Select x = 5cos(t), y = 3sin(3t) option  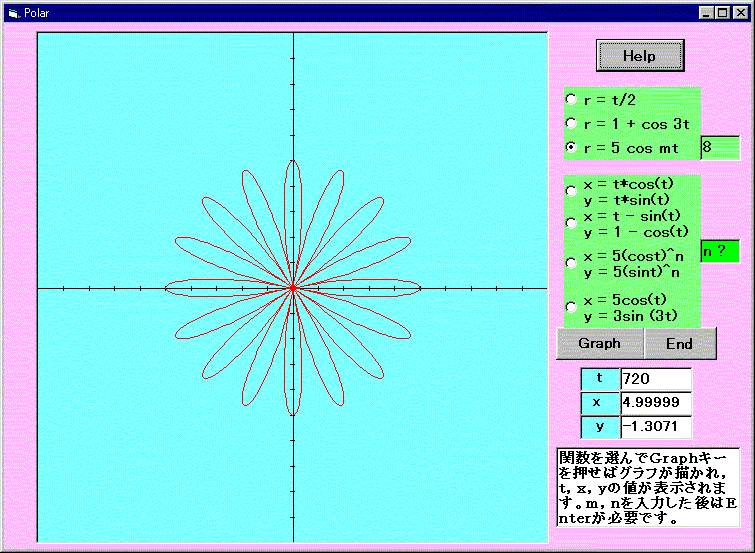(x=571, y=307)
